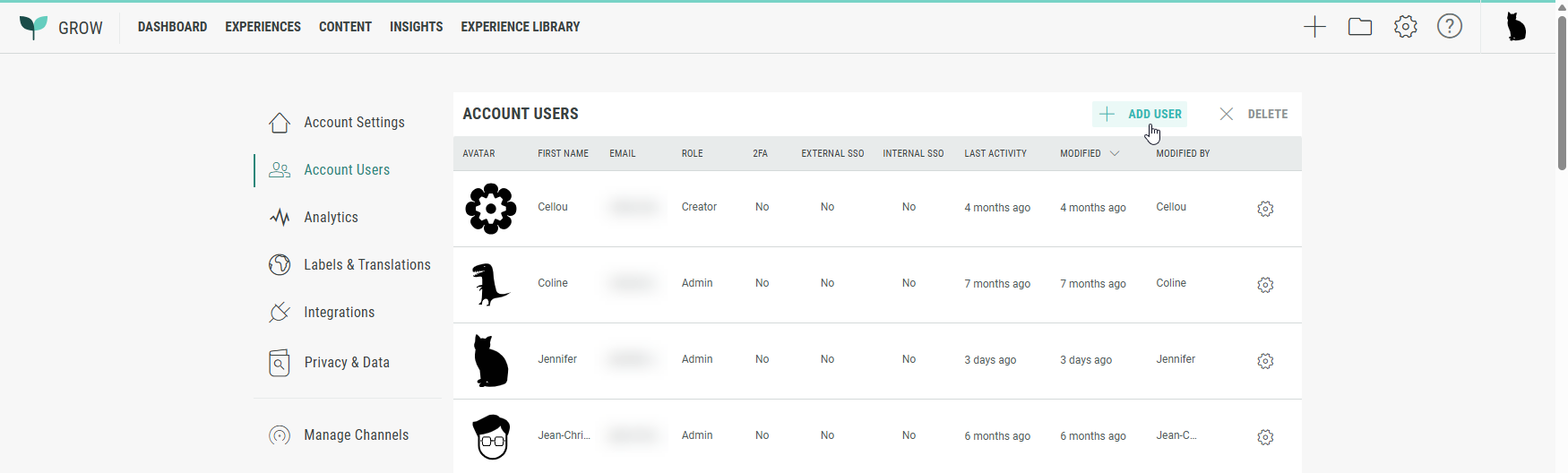
Task: Click Jennifer's cat avatar thumbnail
Action: click(491, 360)
